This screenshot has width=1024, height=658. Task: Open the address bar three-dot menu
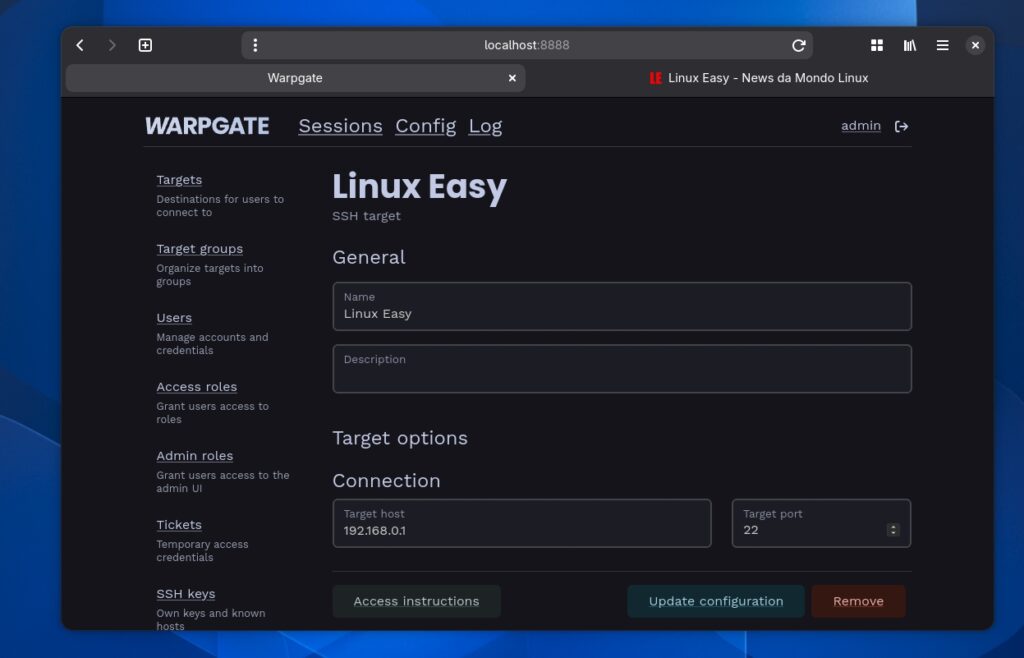point(255,45)
